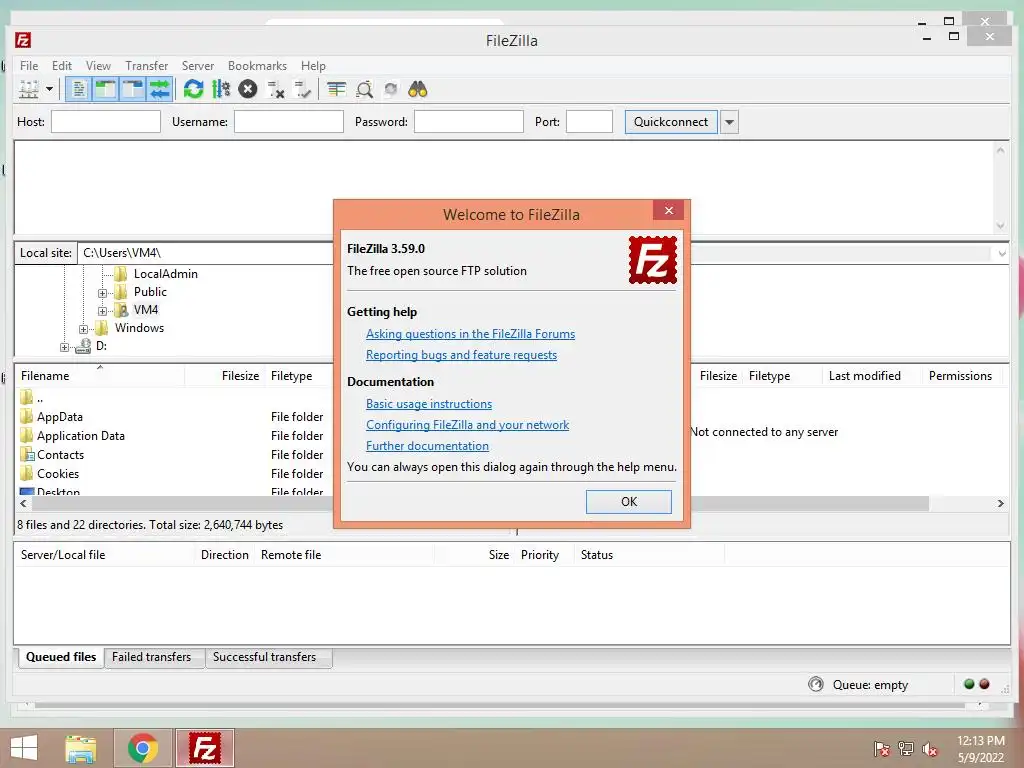1024x768 pixels.
Task: Open Configuring FileZilla and your network link
Action: pos(467,424)
